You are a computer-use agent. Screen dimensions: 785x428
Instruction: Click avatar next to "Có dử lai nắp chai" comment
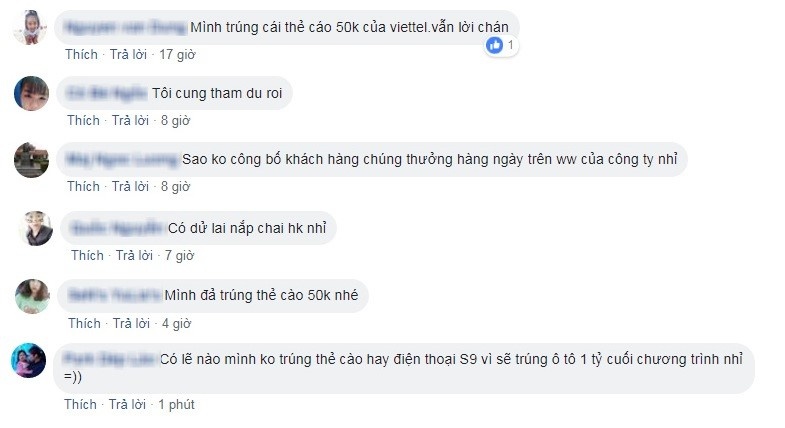(x=37, y=230)
